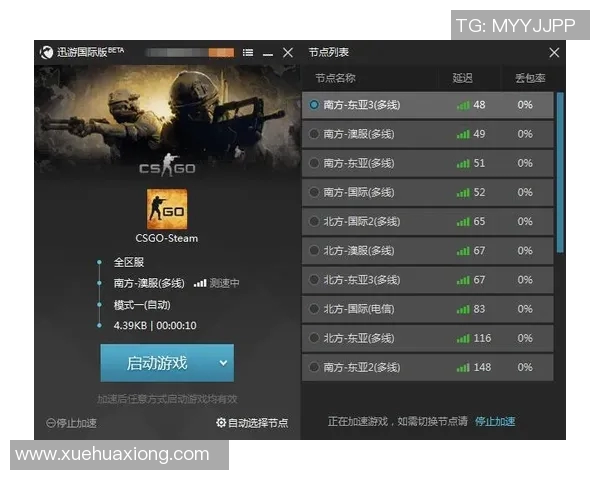Click signal bars icon next to 测速中

click(x=200, y=283)
